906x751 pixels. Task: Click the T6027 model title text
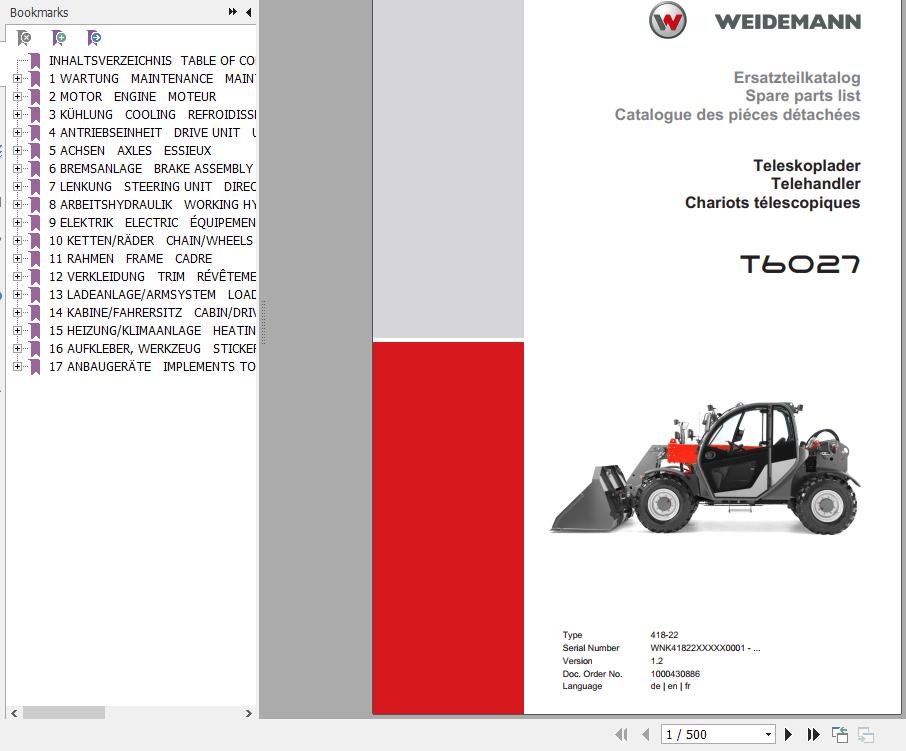[800, 264]
